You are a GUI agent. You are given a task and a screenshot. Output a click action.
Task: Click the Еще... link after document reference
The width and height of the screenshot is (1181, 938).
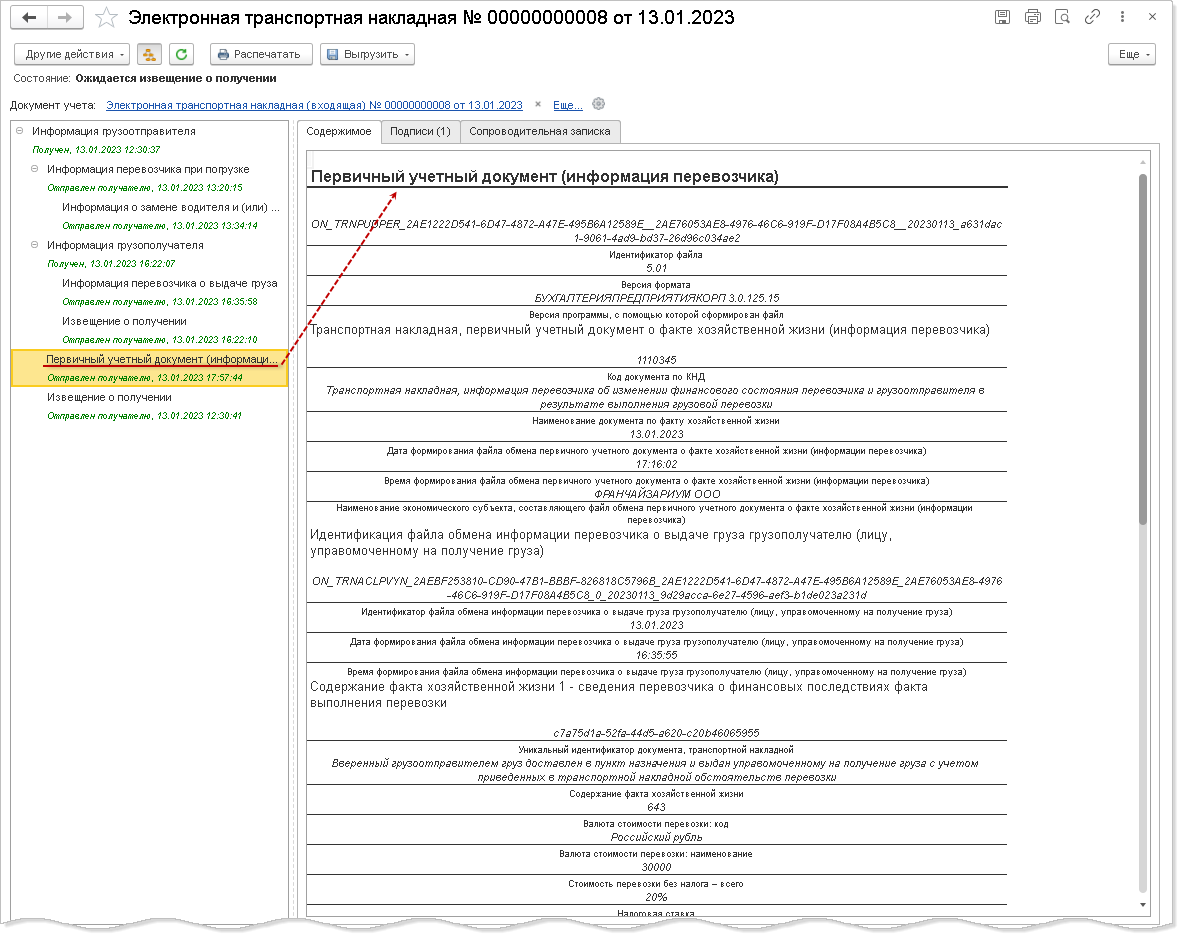[568, 105]
